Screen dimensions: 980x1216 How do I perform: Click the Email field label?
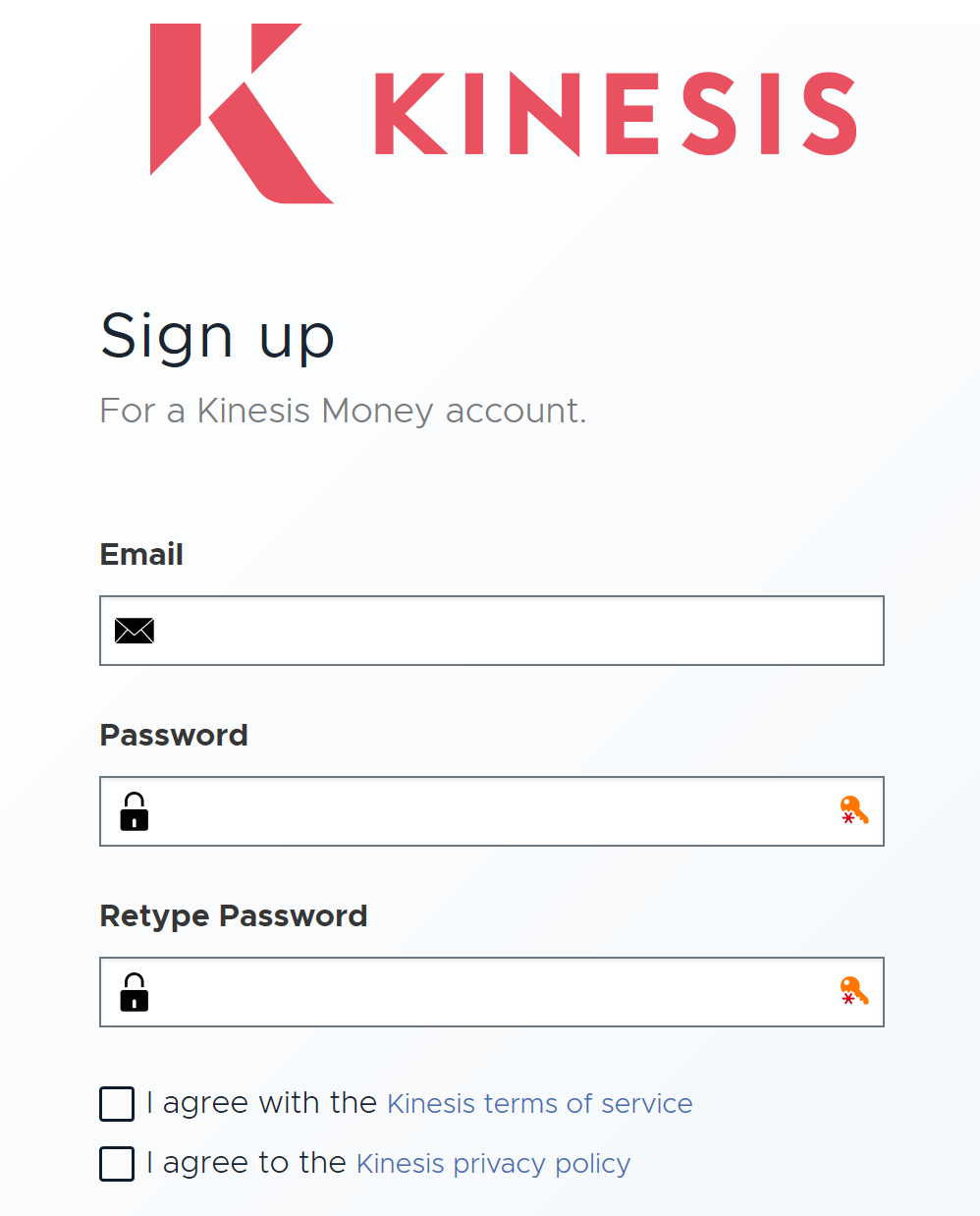(x=141, y=554)
